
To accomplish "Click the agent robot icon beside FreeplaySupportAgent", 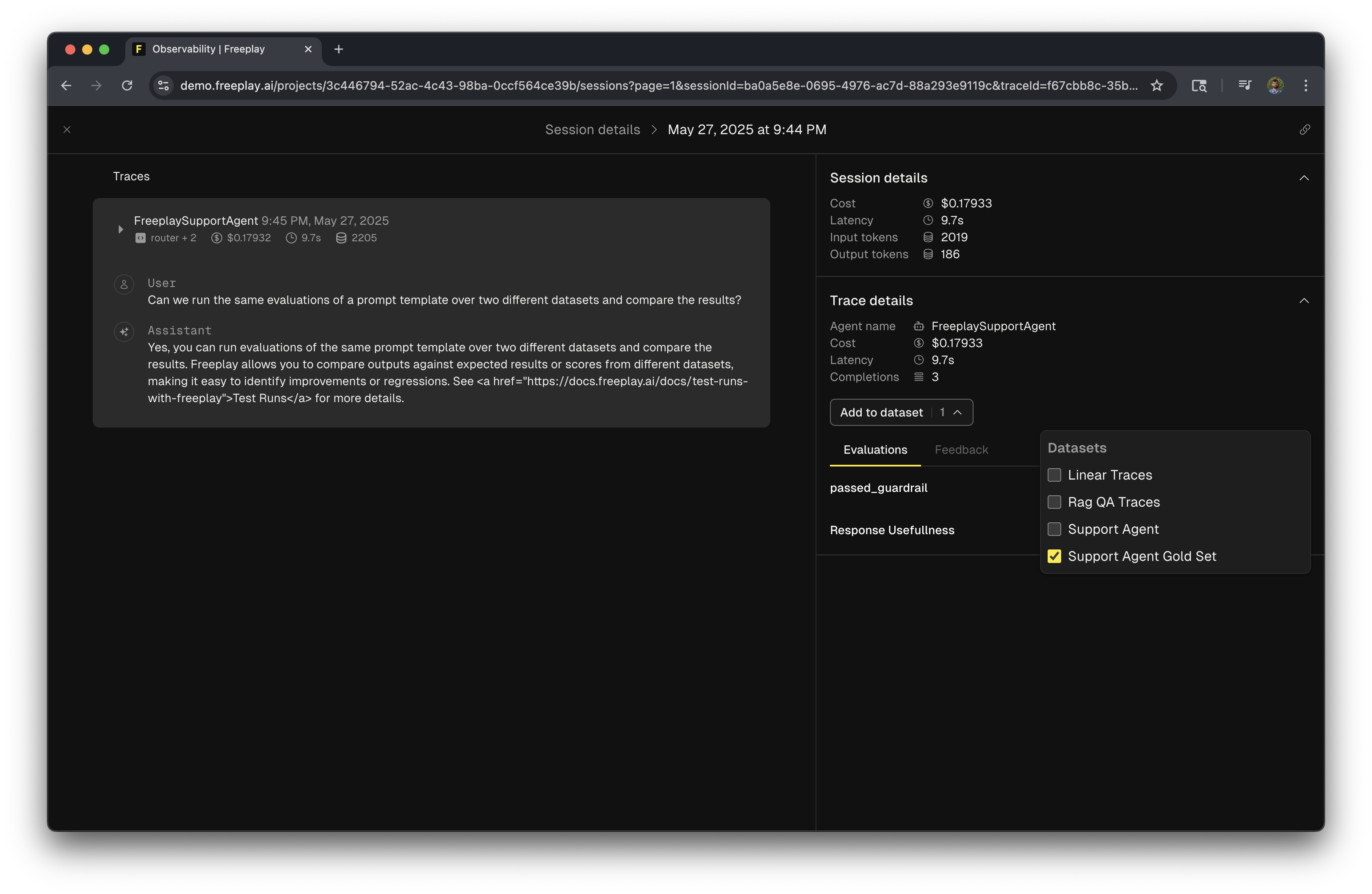I will tap(919, 326).
